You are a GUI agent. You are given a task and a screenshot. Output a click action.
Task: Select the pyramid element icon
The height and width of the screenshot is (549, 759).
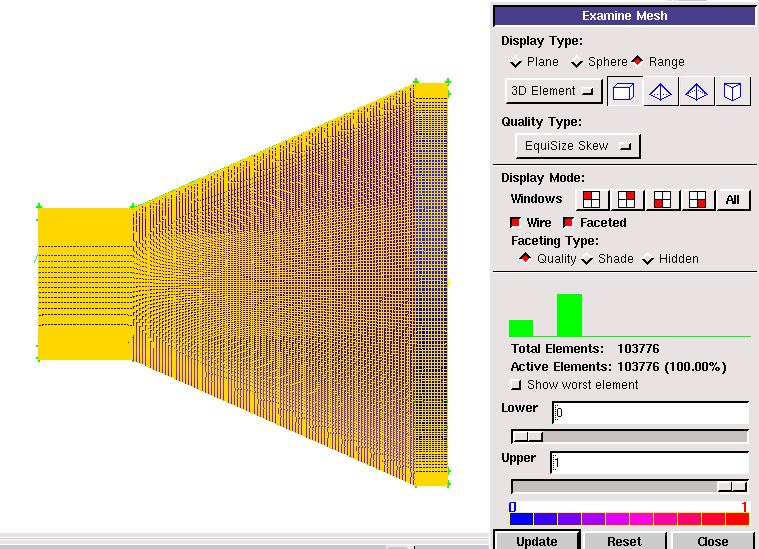click(x=695, y=92)
